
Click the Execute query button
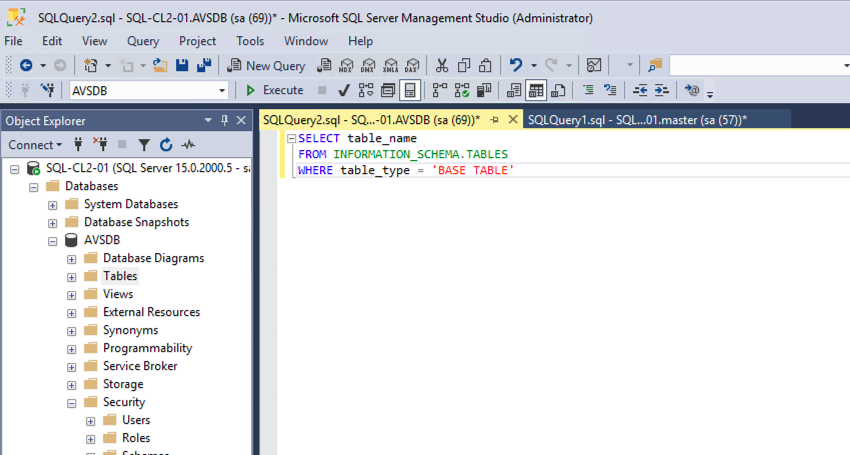point(275,90)
